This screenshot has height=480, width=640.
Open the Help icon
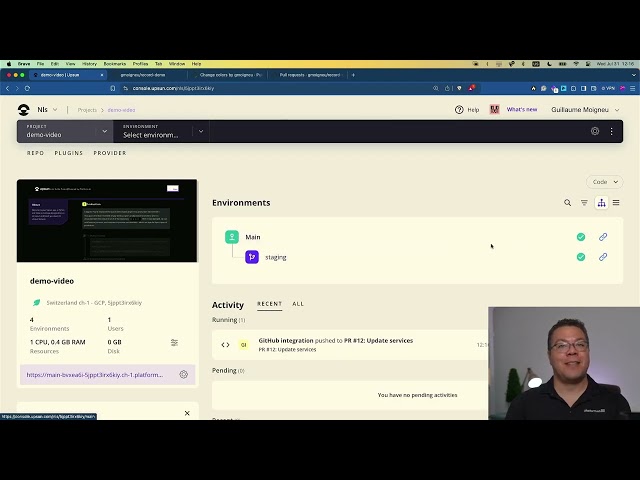(459, 109)
